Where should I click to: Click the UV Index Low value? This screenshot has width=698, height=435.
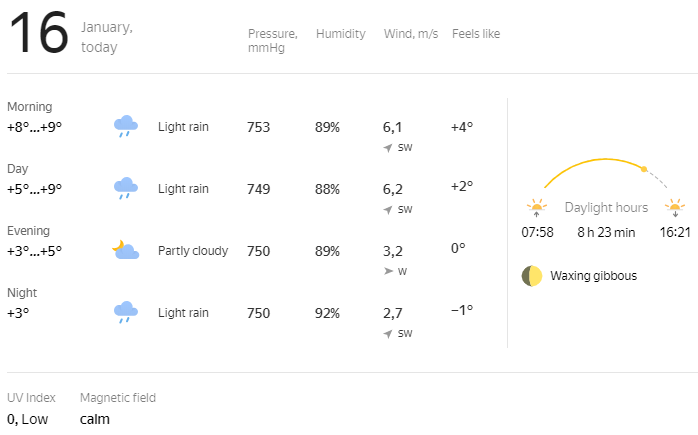tap(27, 419)
